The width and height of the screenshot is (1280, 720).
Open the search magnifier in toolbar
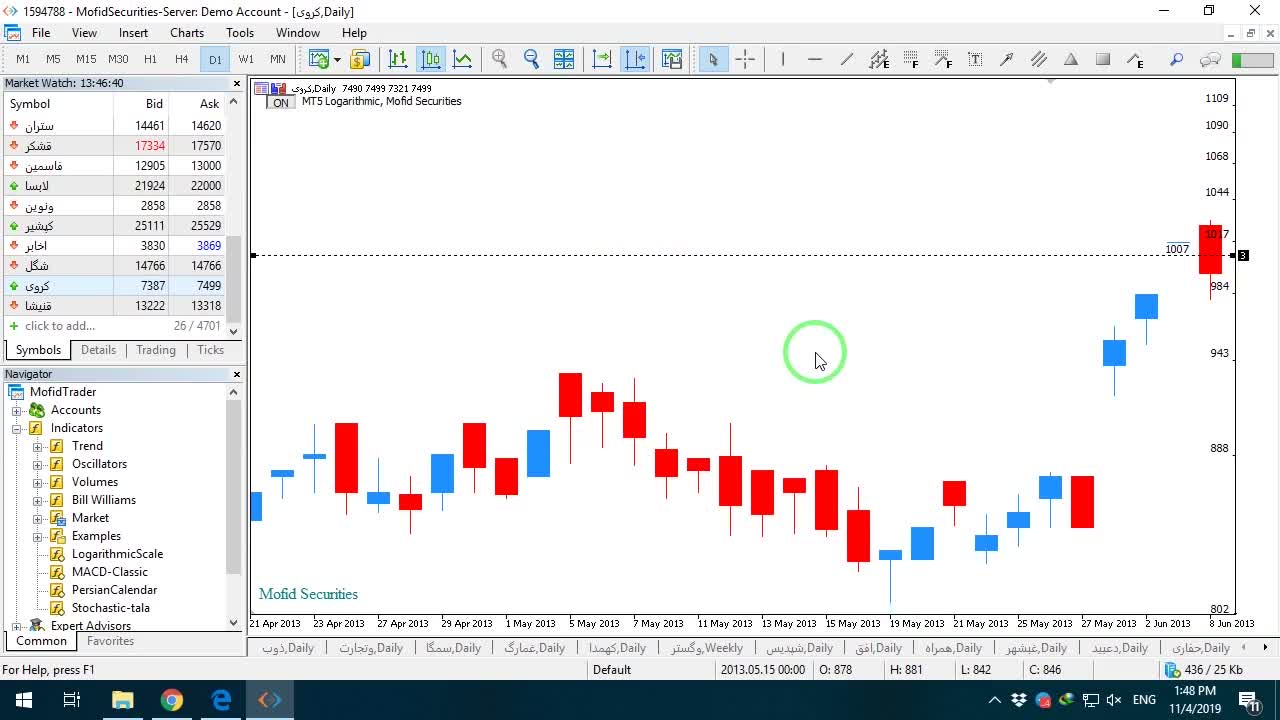(x=1176, y=59)
